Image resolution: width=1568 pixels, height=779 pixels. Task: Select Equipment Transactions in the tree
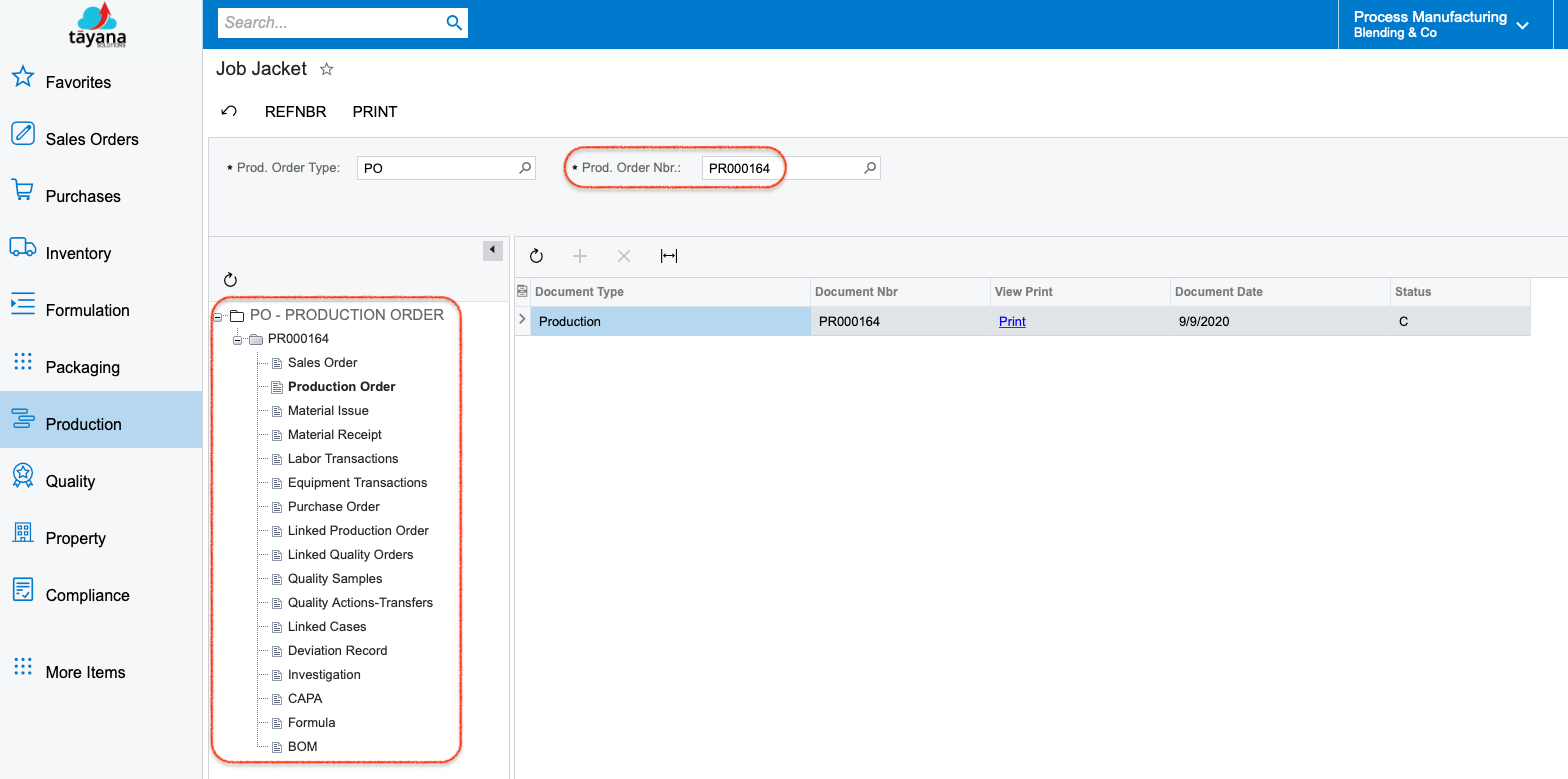pos(357,483)
